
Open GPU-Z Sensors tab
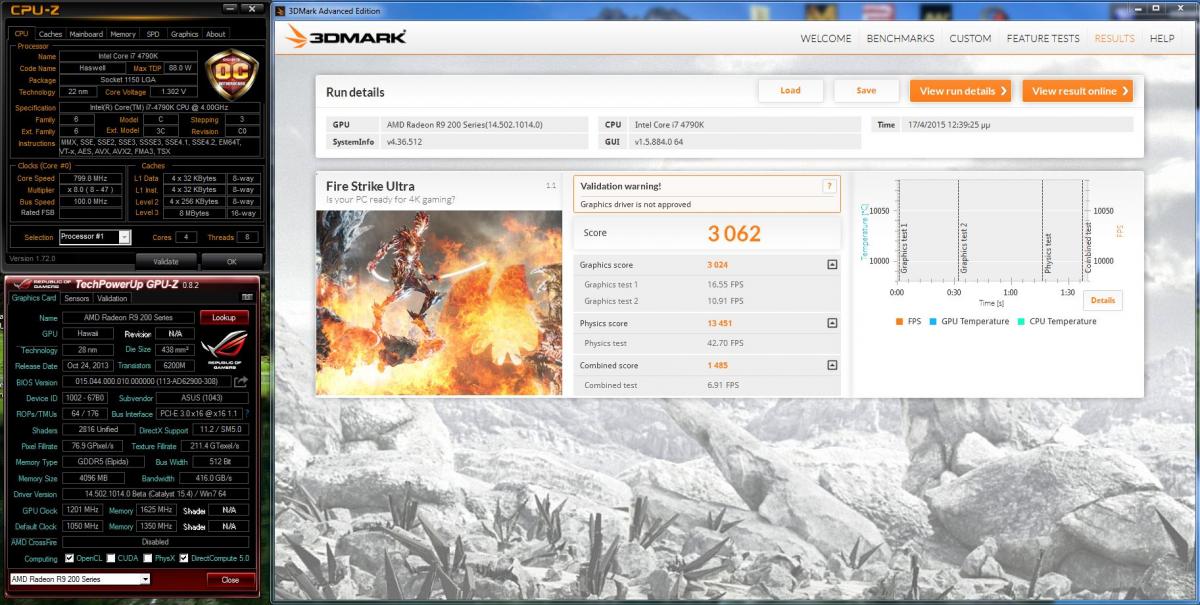(76, 298)
